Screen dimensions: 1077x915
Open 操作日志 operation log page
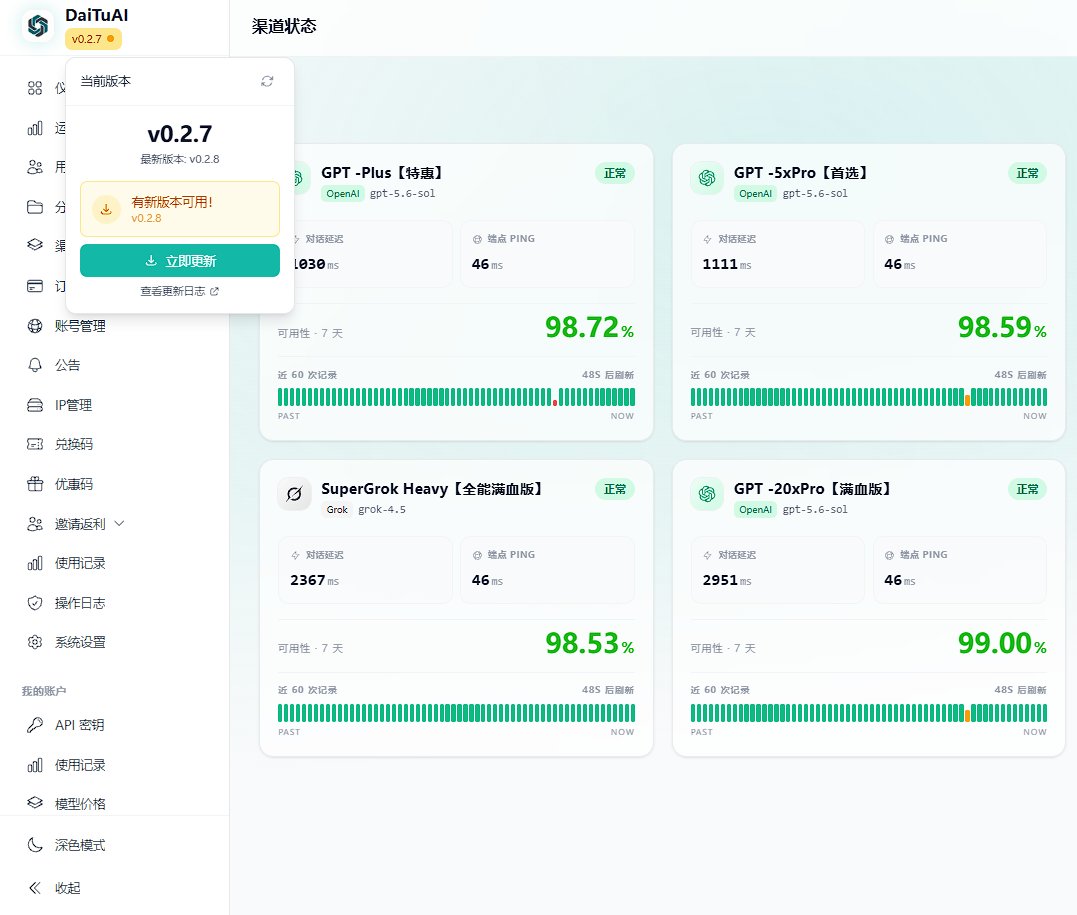tap(80, 603)
